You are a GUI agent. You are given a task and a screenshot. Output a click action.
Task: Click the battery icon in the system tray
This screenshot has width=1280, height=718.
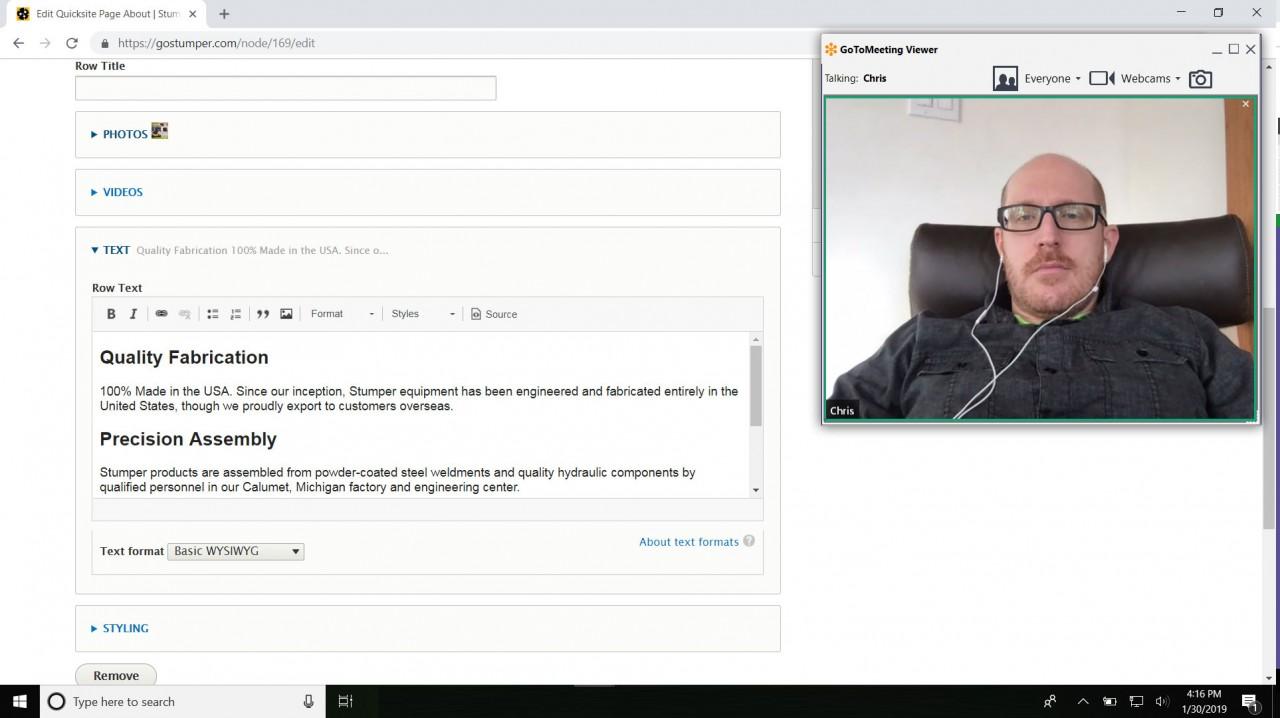[1109, 701]
